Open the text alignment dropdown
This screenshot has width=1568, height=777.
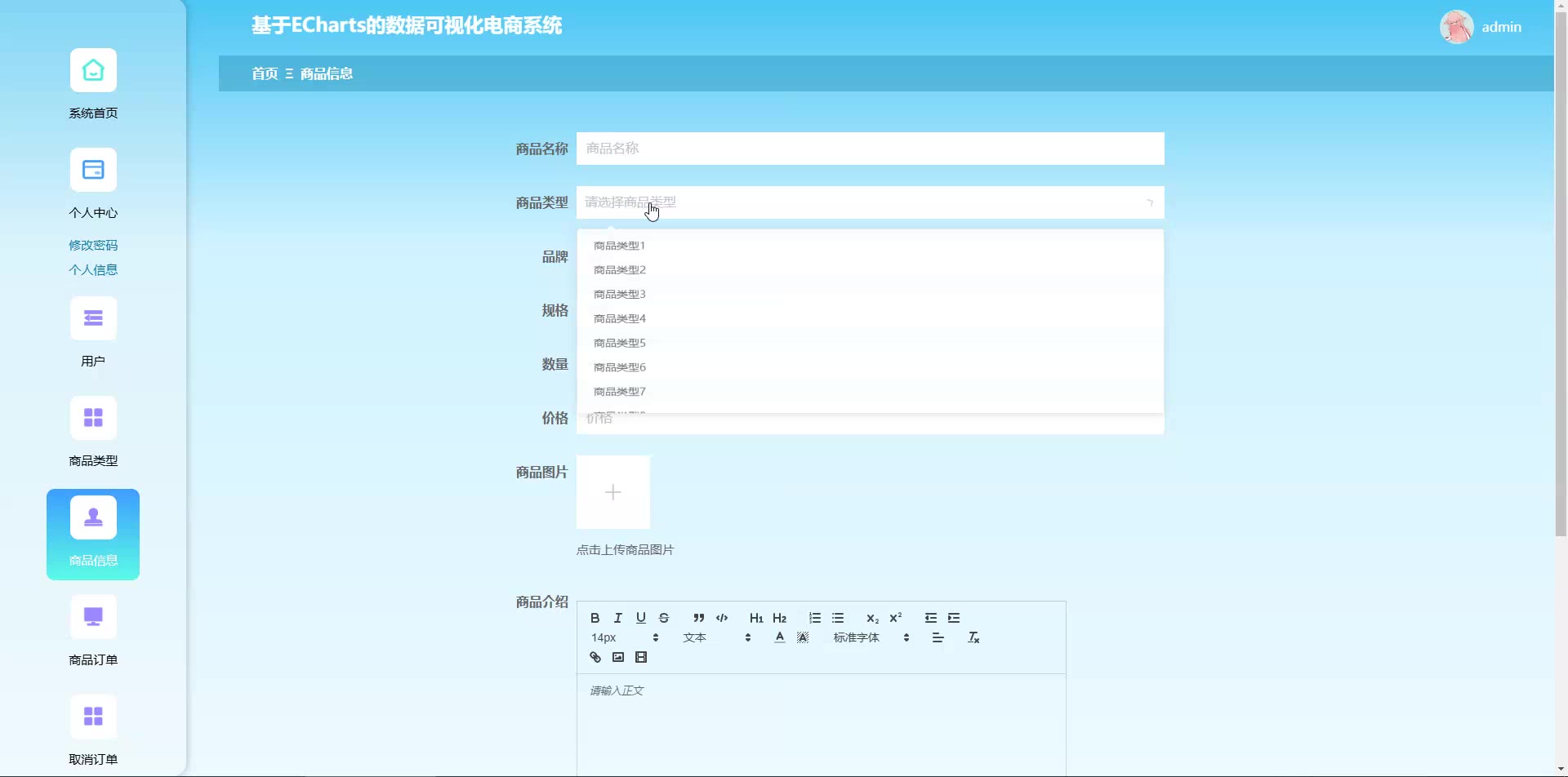click(938, 637)
